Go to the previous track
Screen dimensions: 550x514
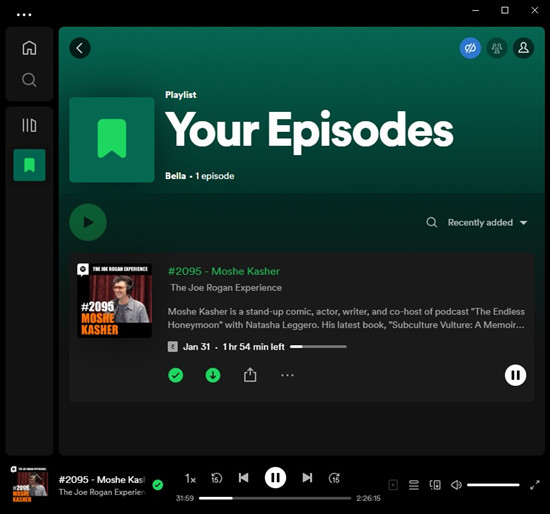(x=243, y=478)
